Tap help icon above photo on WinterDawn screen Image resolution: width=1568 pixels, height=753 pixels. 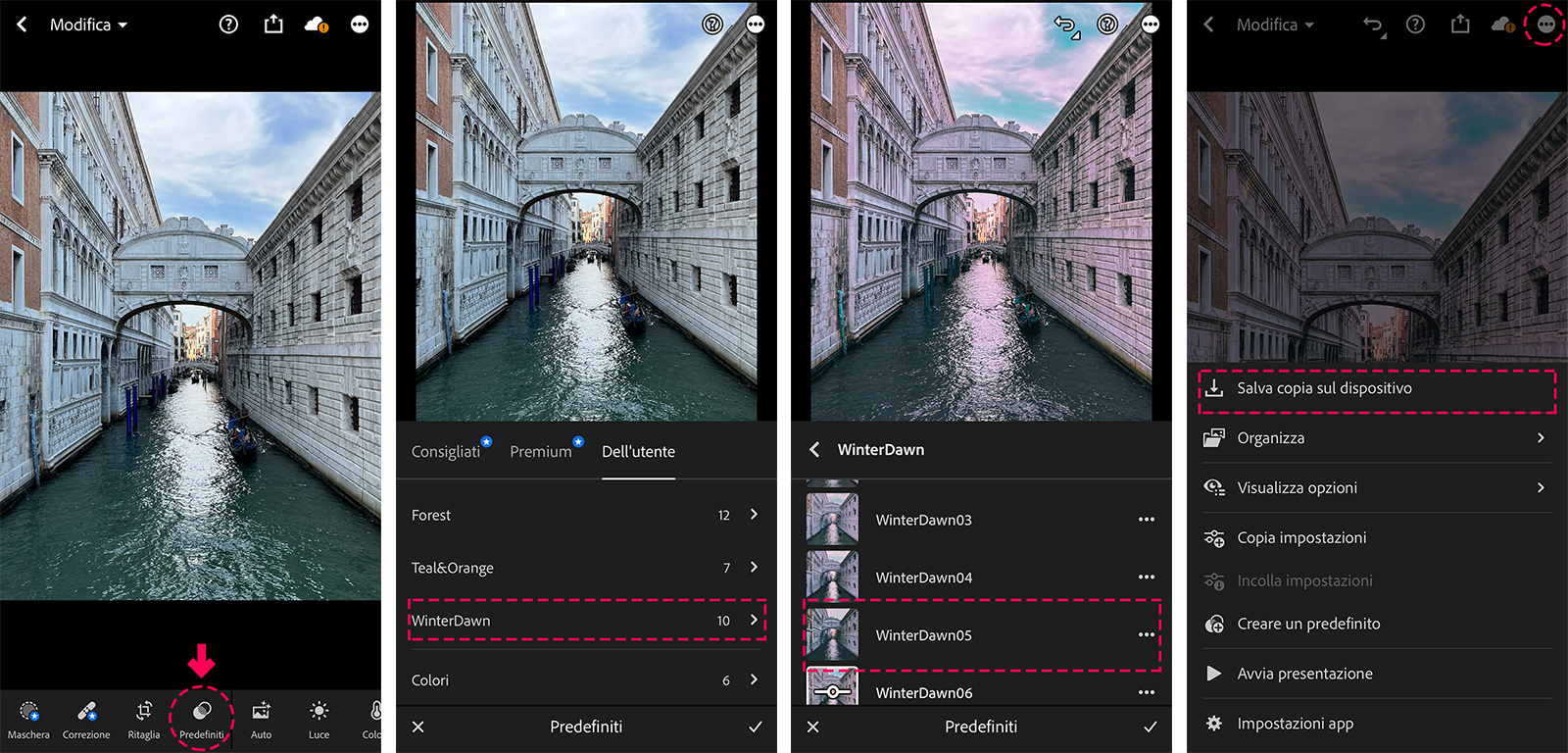click(x=1107, y=25)
